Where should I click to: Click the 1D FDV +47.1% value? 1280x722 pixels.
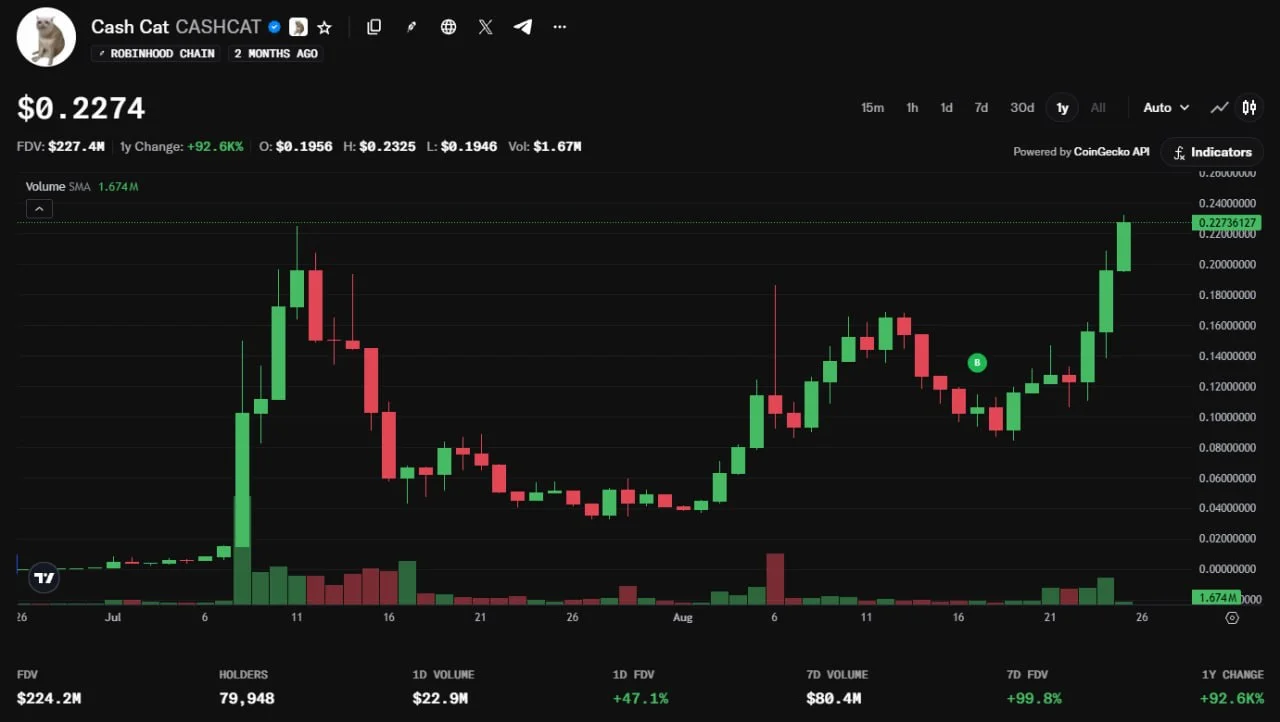tap(641, 698)
